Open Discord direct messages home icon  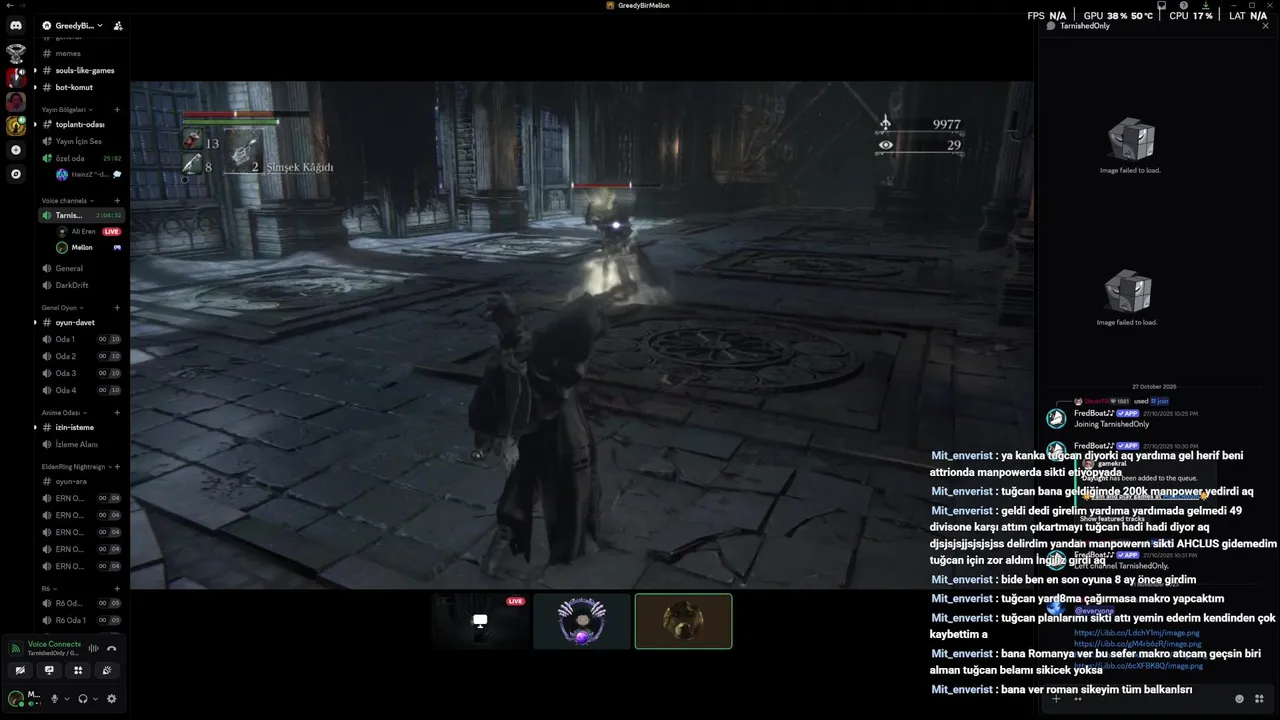(x=15, y=26)
